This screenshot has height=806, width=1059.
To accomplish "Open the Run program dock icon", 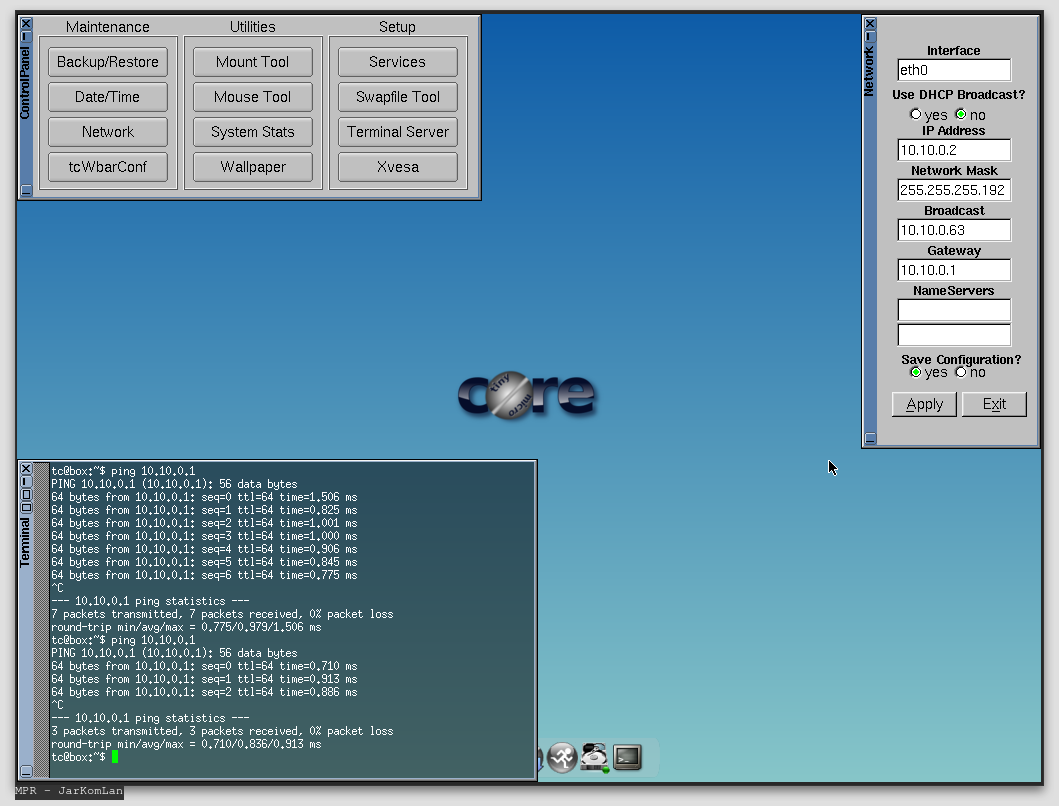I will tap(562, 758).
